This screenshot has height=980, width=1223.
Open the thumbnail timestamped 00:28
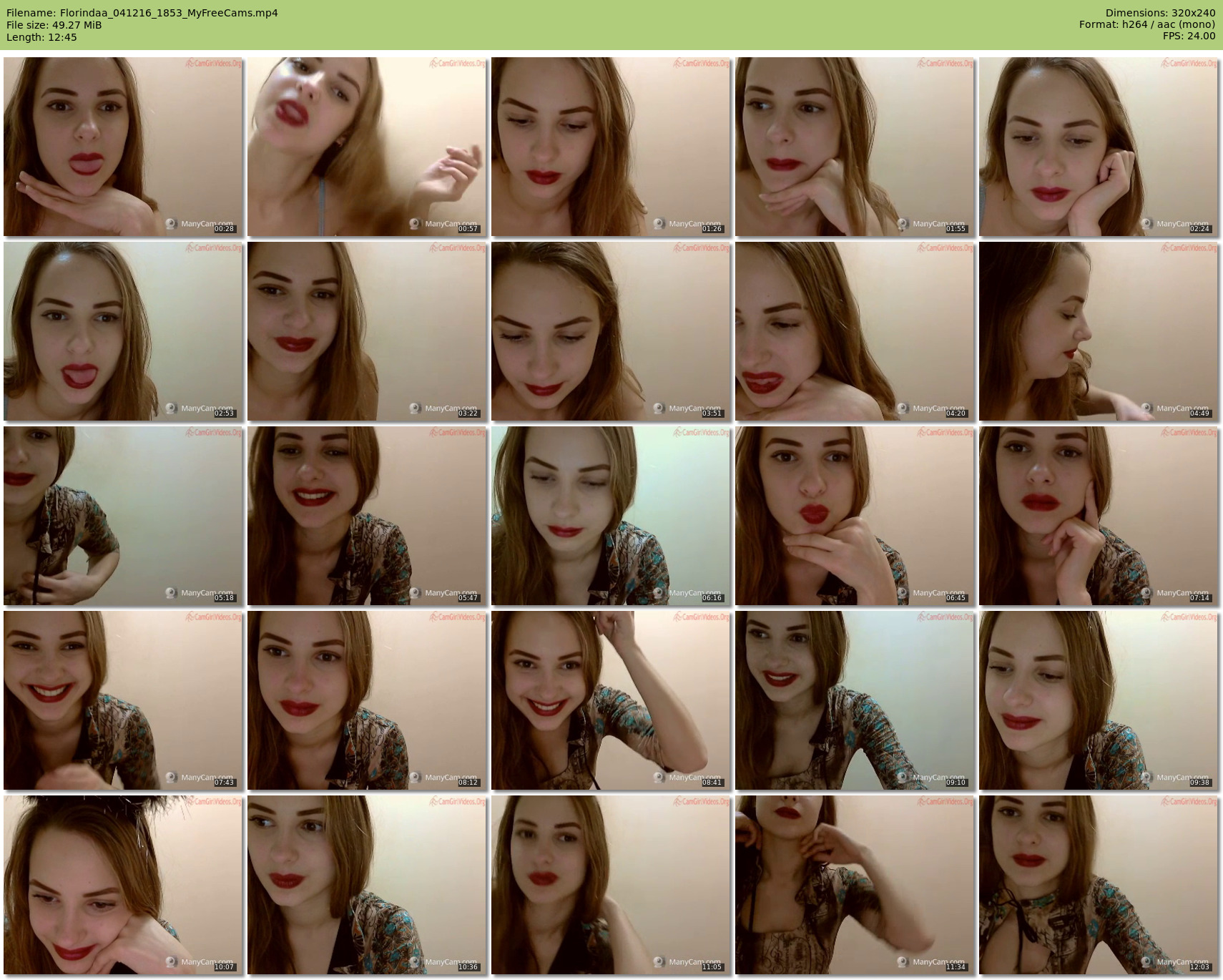pyautogui.click(x=123, y=147)
